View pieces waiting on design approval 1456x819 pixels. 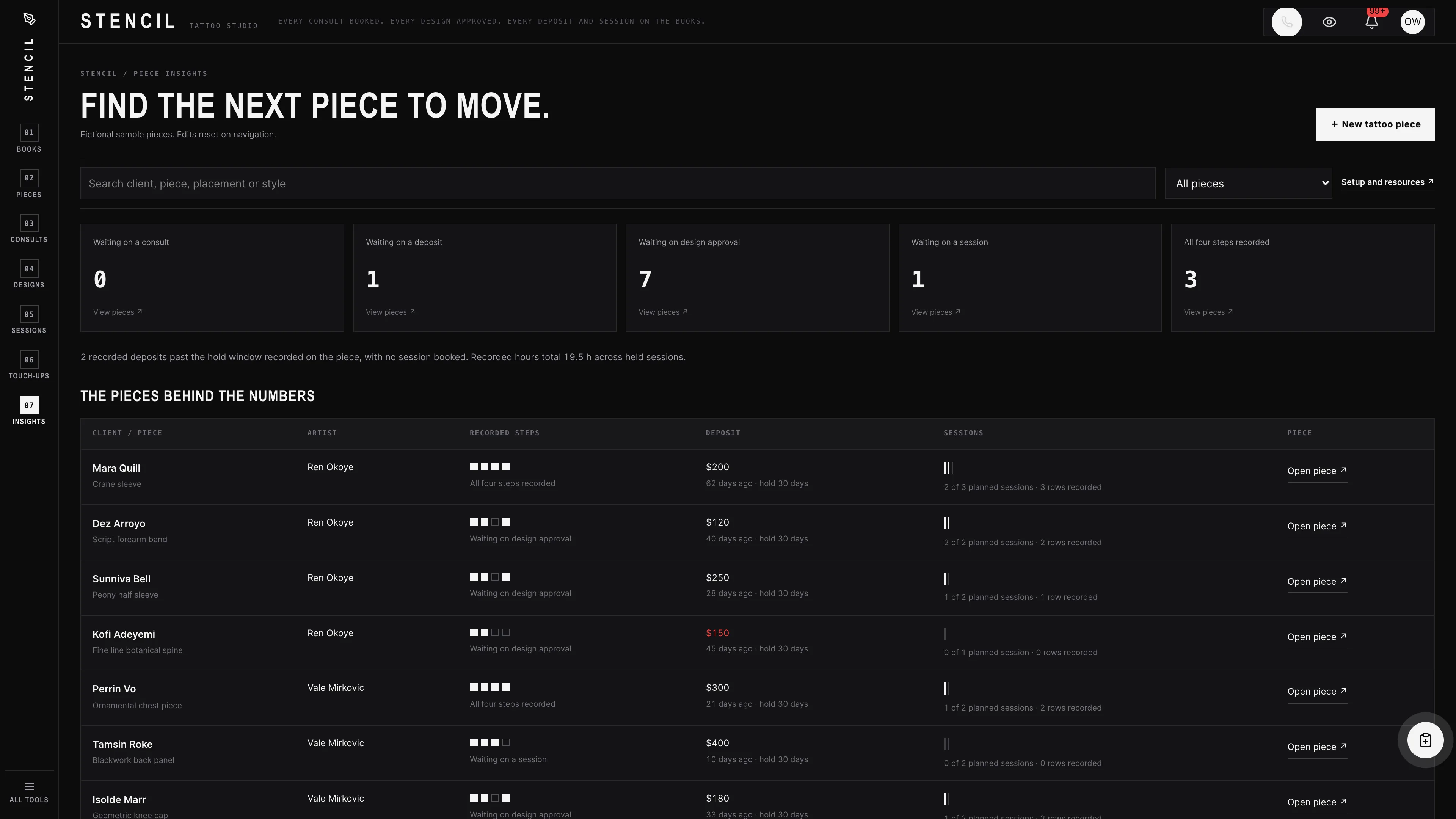pos(662,312)
